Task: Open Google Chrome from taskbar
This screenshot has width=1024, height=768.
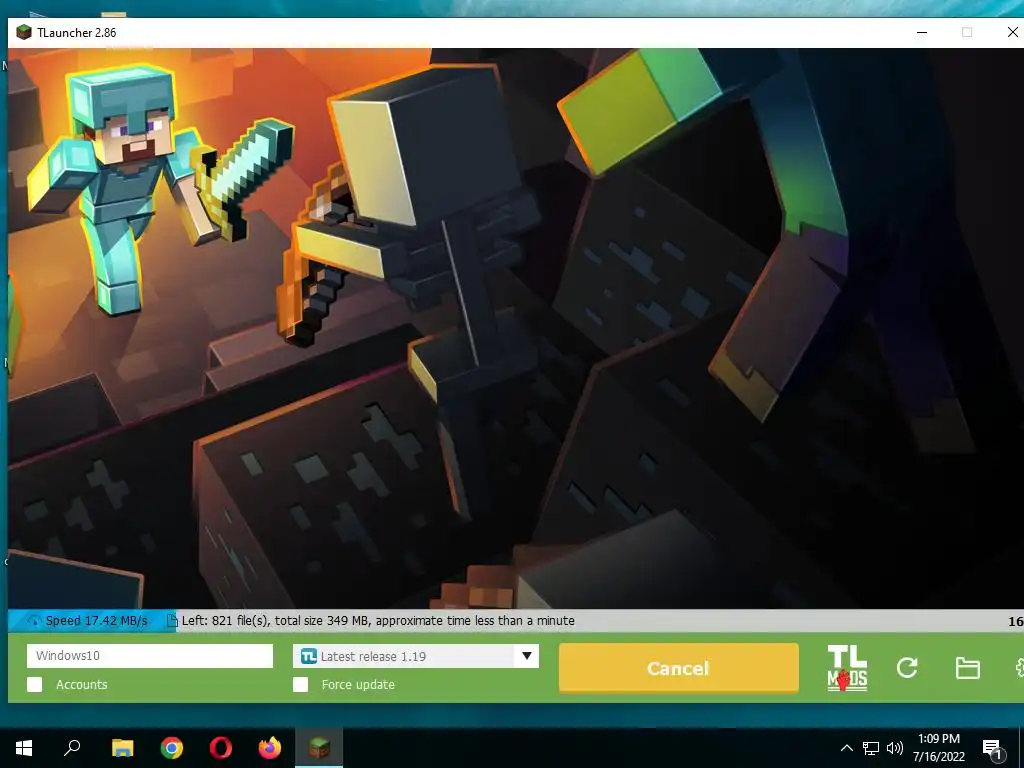Action: click(172, 747)
